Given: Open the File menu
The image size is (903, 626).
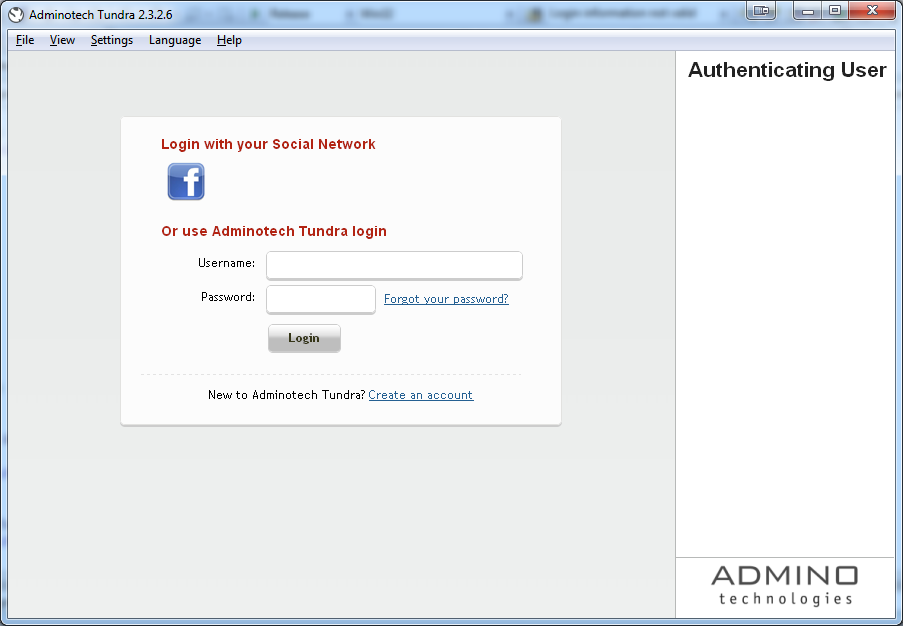Looking at the screenshot, I should coord(25,40).
